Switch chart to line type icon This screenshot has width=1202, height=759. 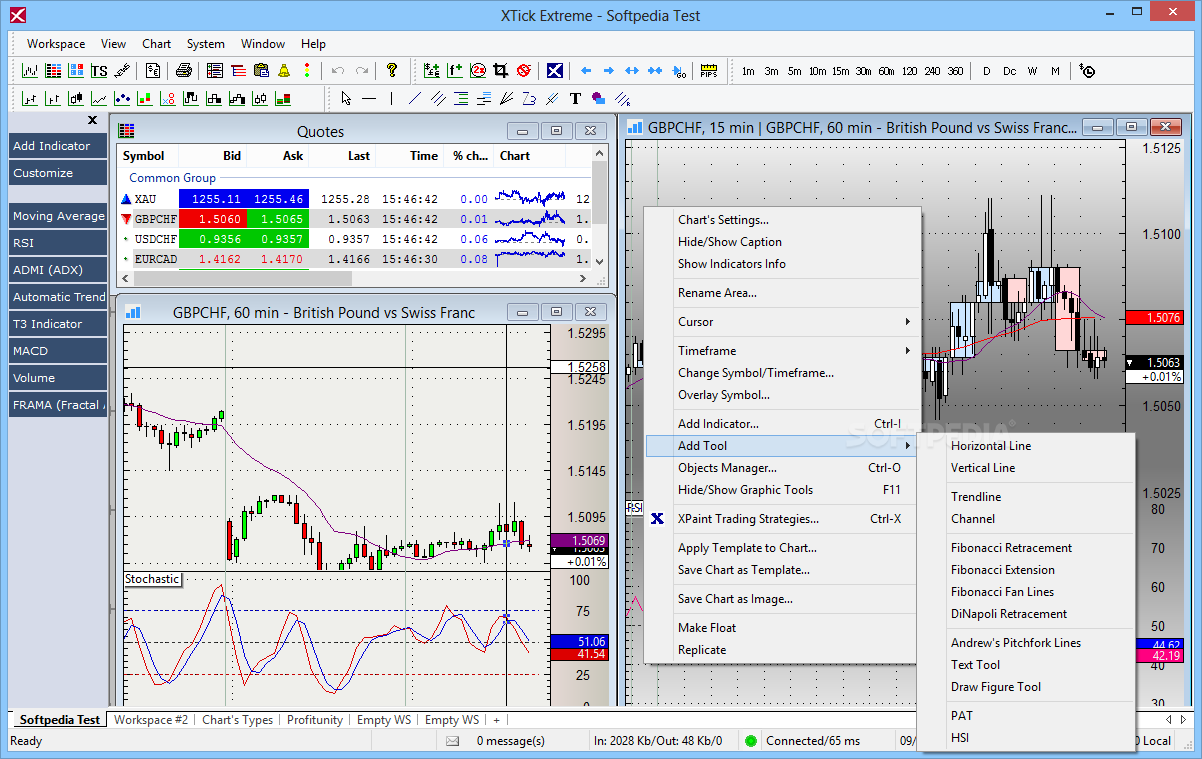coord(99,98)
